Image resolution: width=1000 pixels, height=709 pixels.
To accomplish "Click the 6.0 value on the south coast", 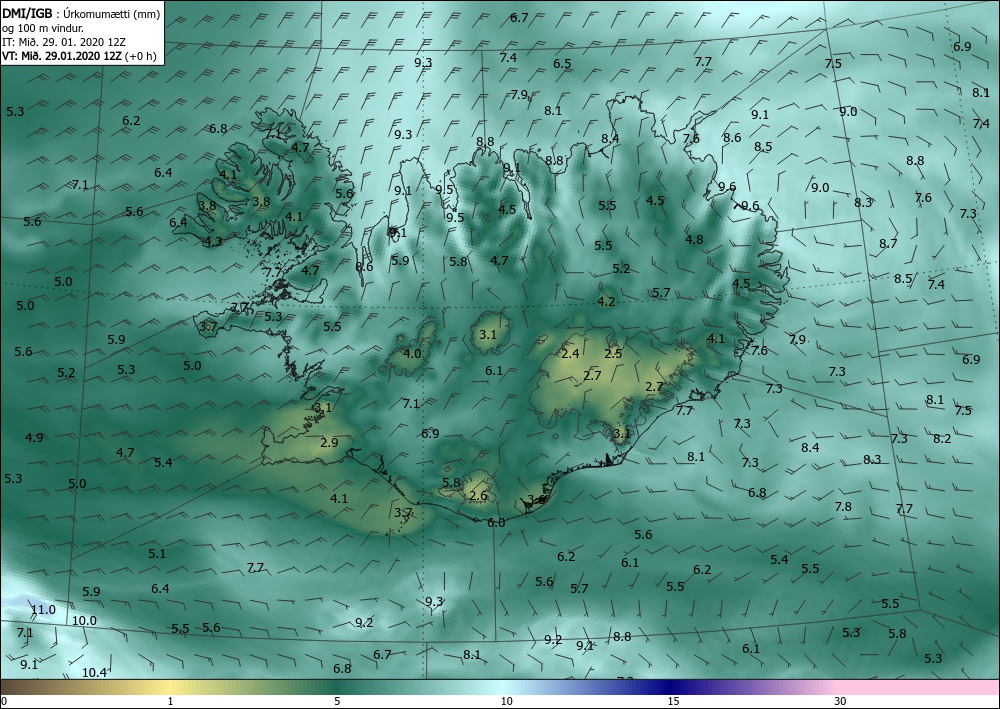I will pyautogui.click(x=496, y=522).
